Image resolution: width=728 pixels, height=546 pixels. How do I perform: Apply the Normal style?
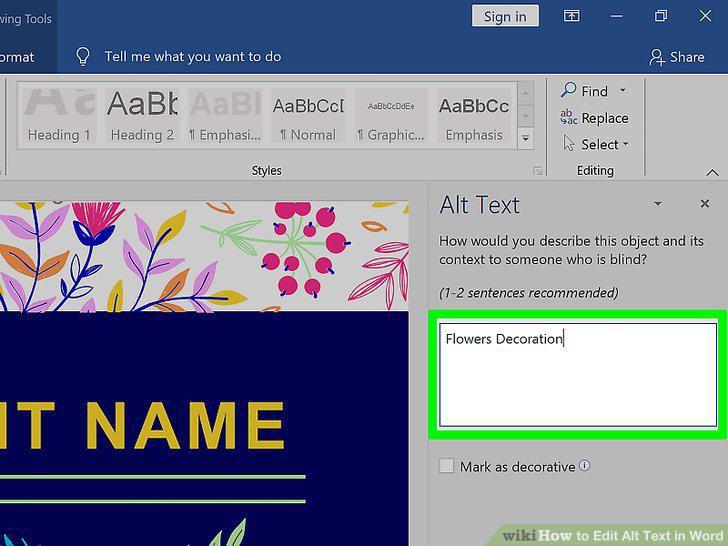(308, 116)
